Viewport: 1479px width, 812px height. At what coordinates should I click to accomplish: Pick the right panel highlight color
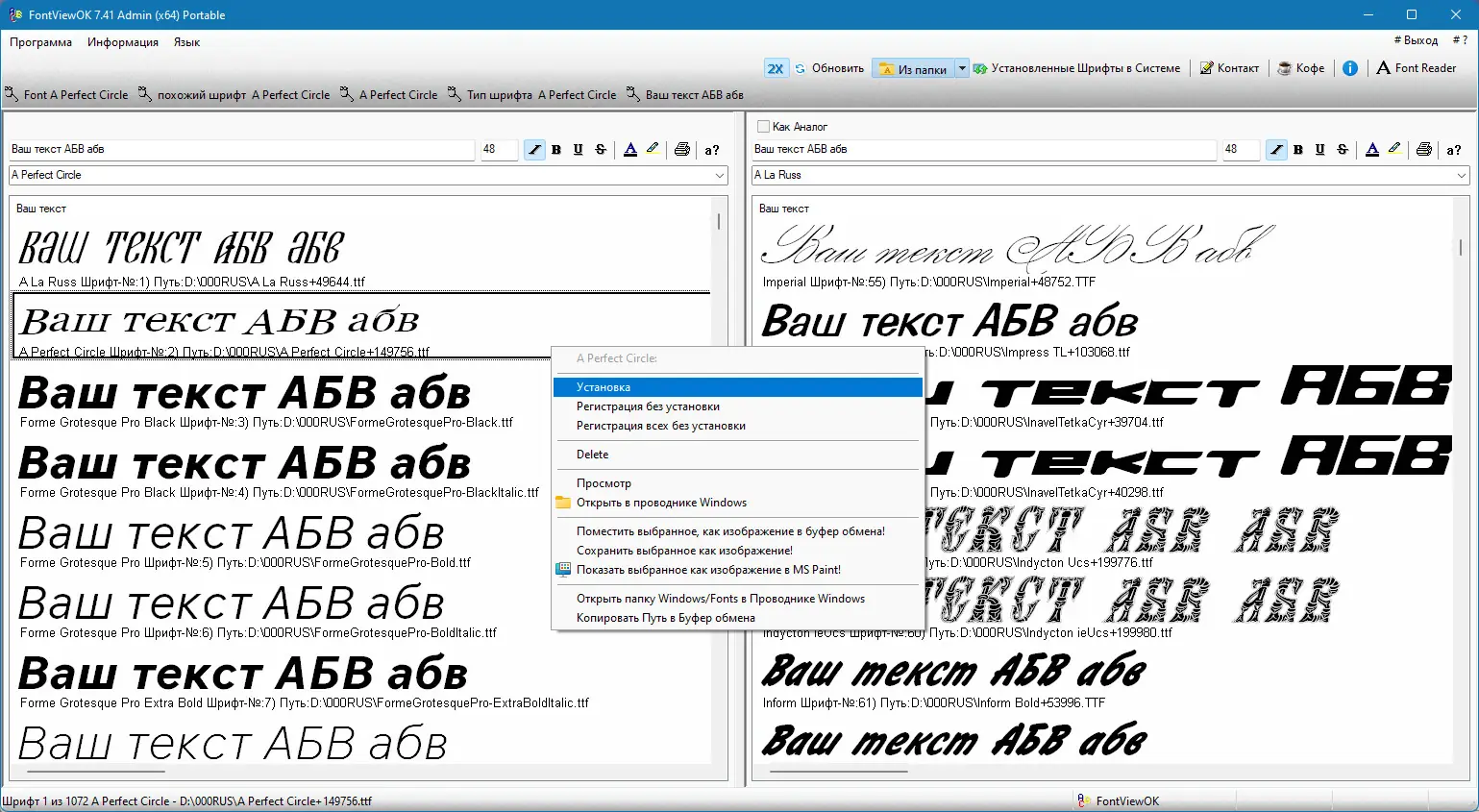click(1394, 150)
